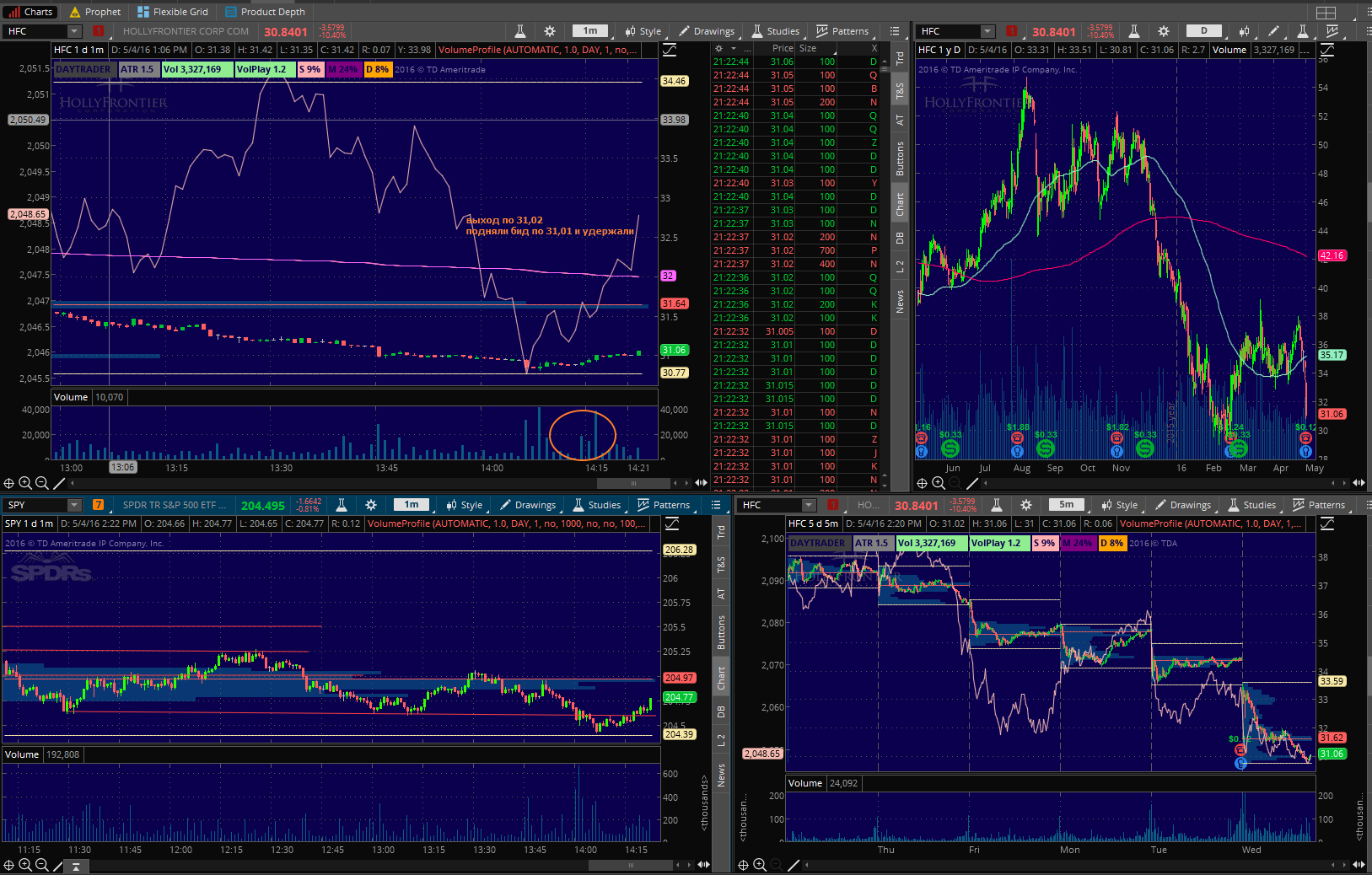Open Patterns menu on HFC 1m chart
The image size is (1372, 875).
[842, 31]
